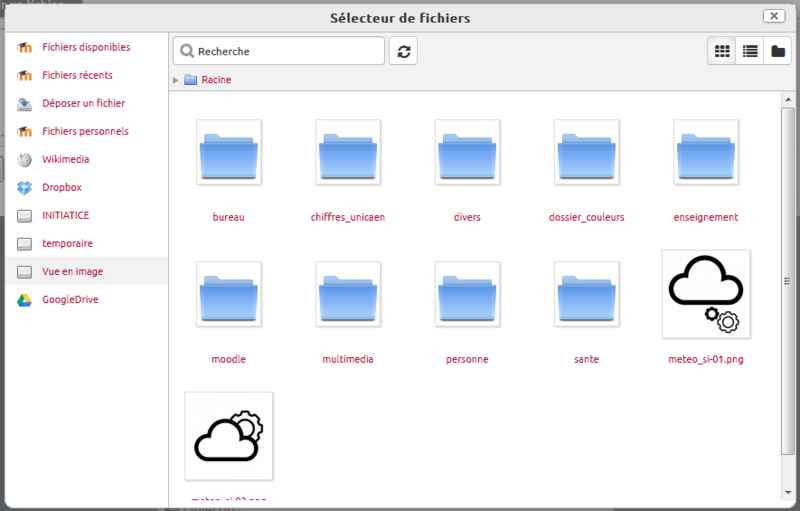Open the chiffres_unicaen folder

coord(348,153)
